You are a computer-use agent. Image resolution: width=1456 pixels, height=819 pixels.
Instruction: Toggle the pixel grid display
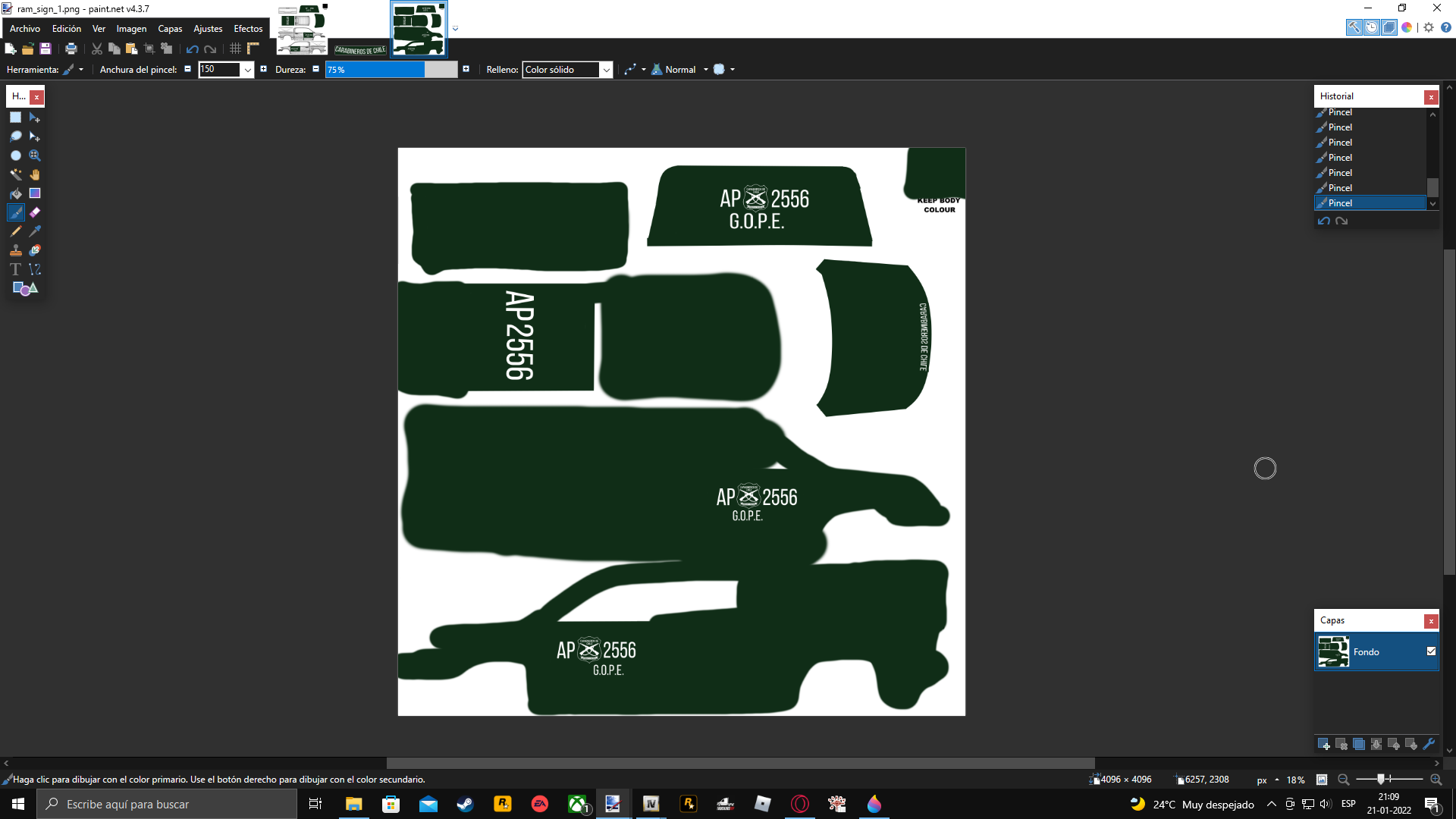(x=236, y=49)
